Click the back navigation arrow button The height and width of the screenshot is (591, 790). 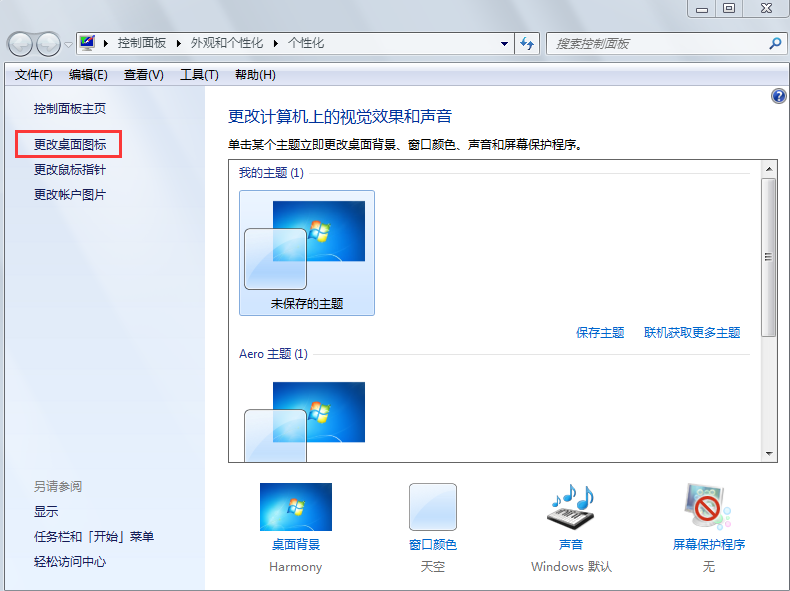point(21,44)
